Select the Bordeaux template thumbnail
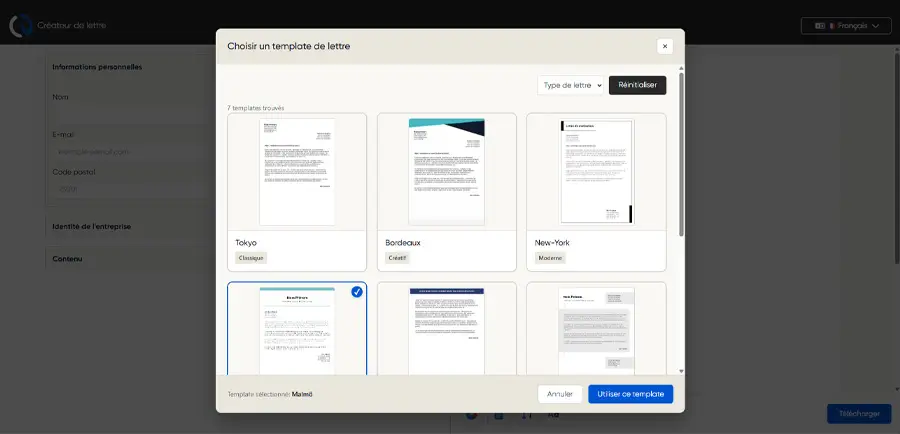Screen dimensions: 900x434 [447, 172]
